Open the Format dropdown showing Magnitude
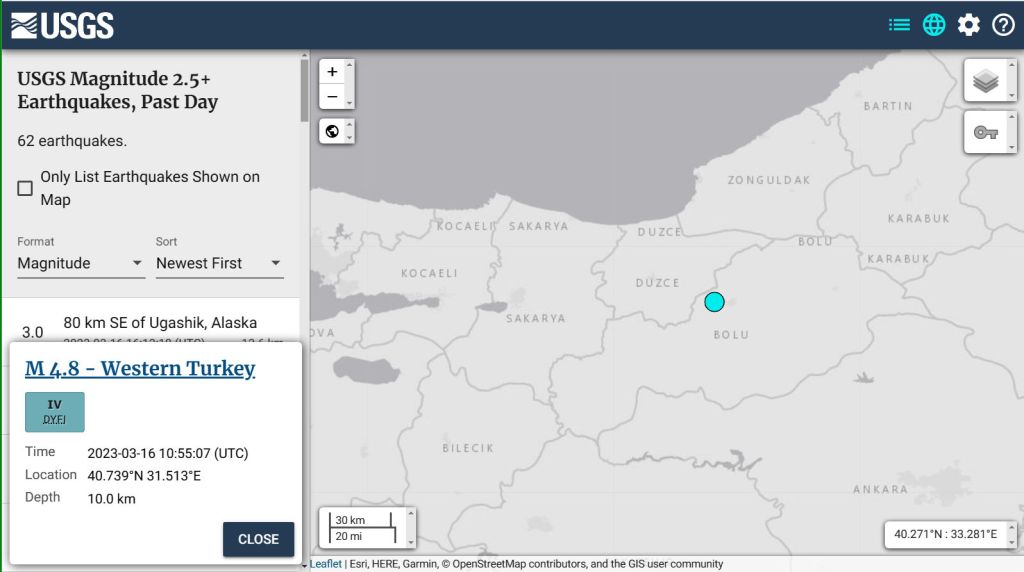 (x=81, y=264)
